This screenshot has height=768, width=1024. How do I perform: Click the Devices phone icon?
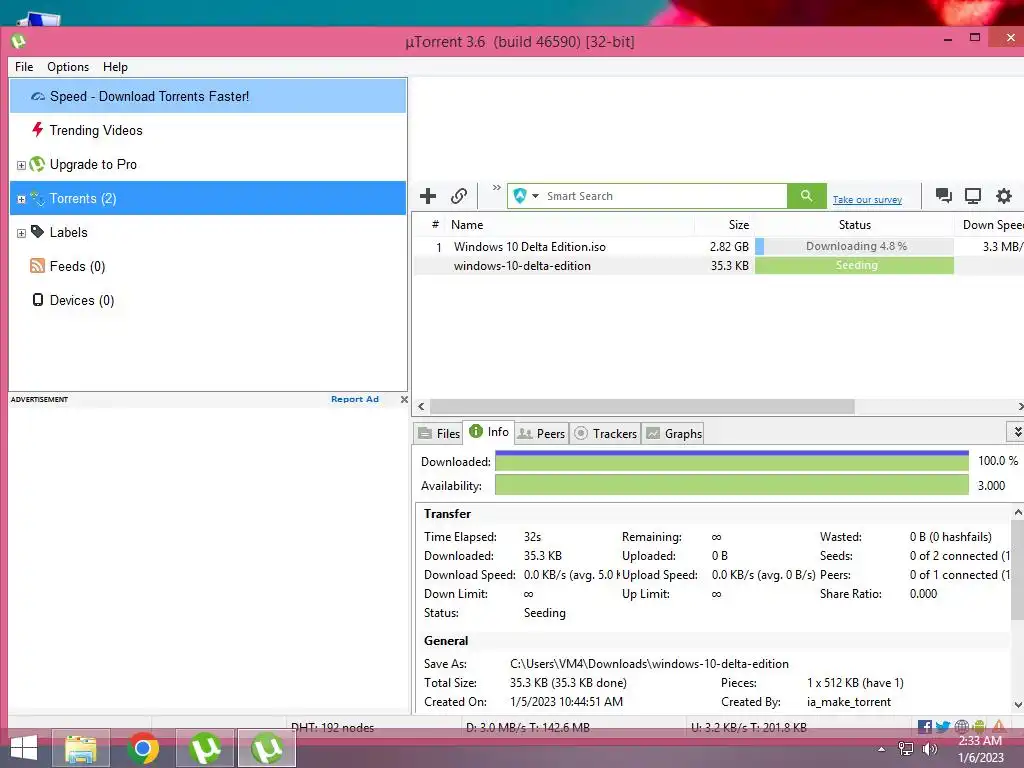(x=38, y=300)
